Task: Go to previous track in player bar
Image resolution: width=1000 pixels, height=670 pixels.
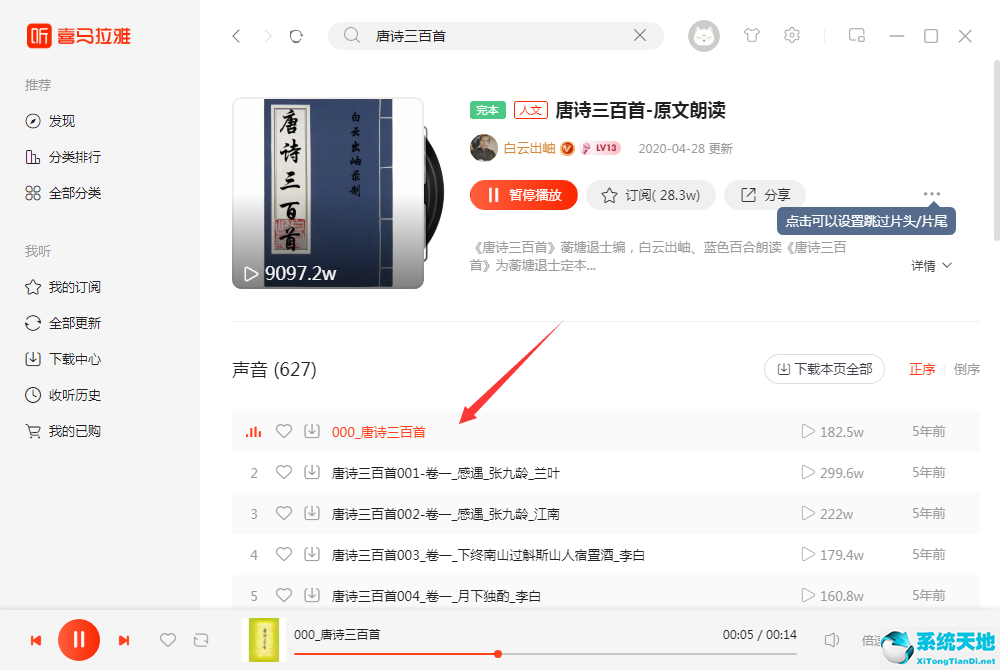Action: click(36, 640)
